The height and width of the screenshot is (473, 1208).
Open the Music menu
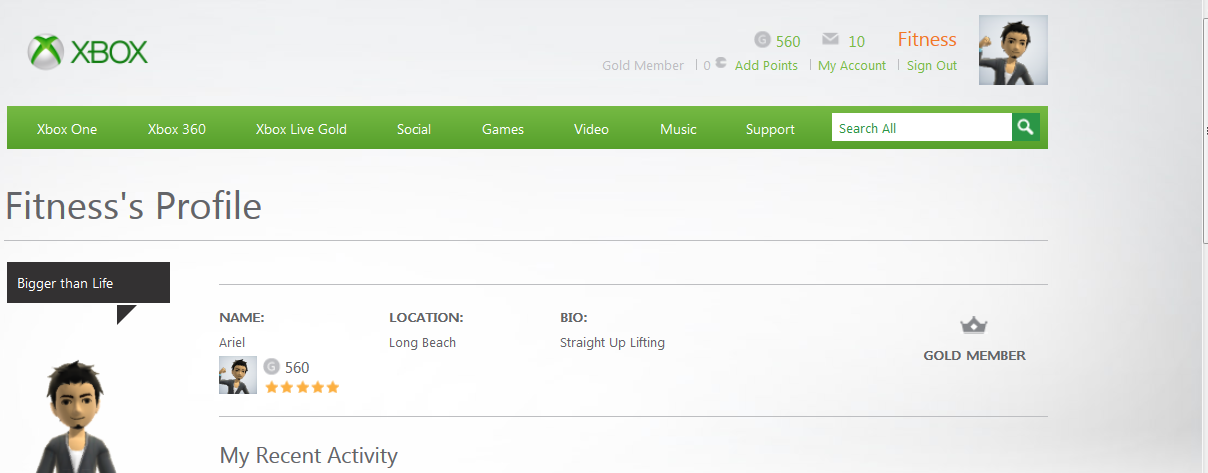(678, 129)
